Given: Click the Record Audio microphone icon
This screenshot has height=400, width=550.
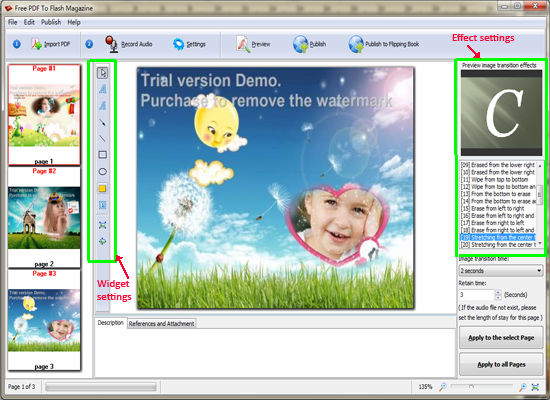Looking at the screenshot, I should tap(112, 44).
